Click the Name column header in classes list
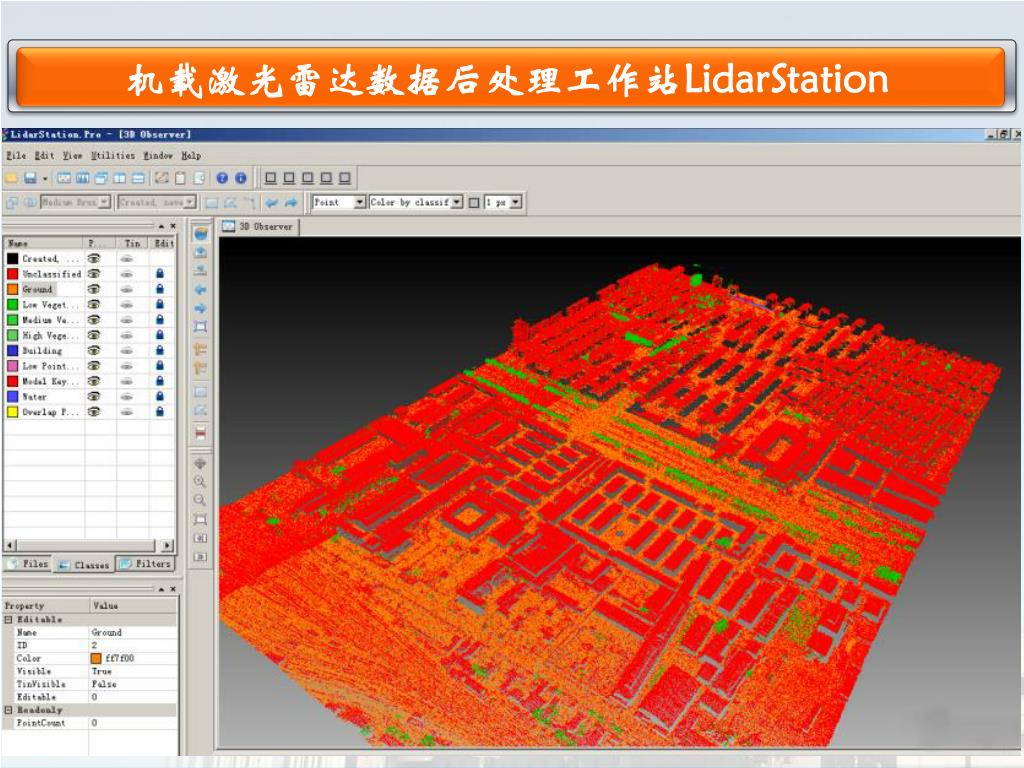The image size is (1024, 768). pyautogui.click(x=44, y=243)
